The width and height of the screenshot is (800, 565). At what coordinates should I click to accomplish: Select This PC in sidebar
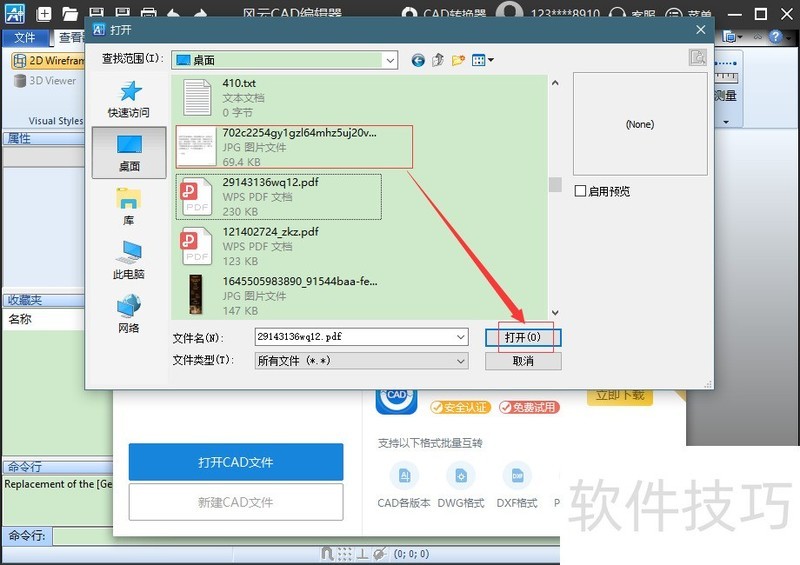(x=128, y=259)
